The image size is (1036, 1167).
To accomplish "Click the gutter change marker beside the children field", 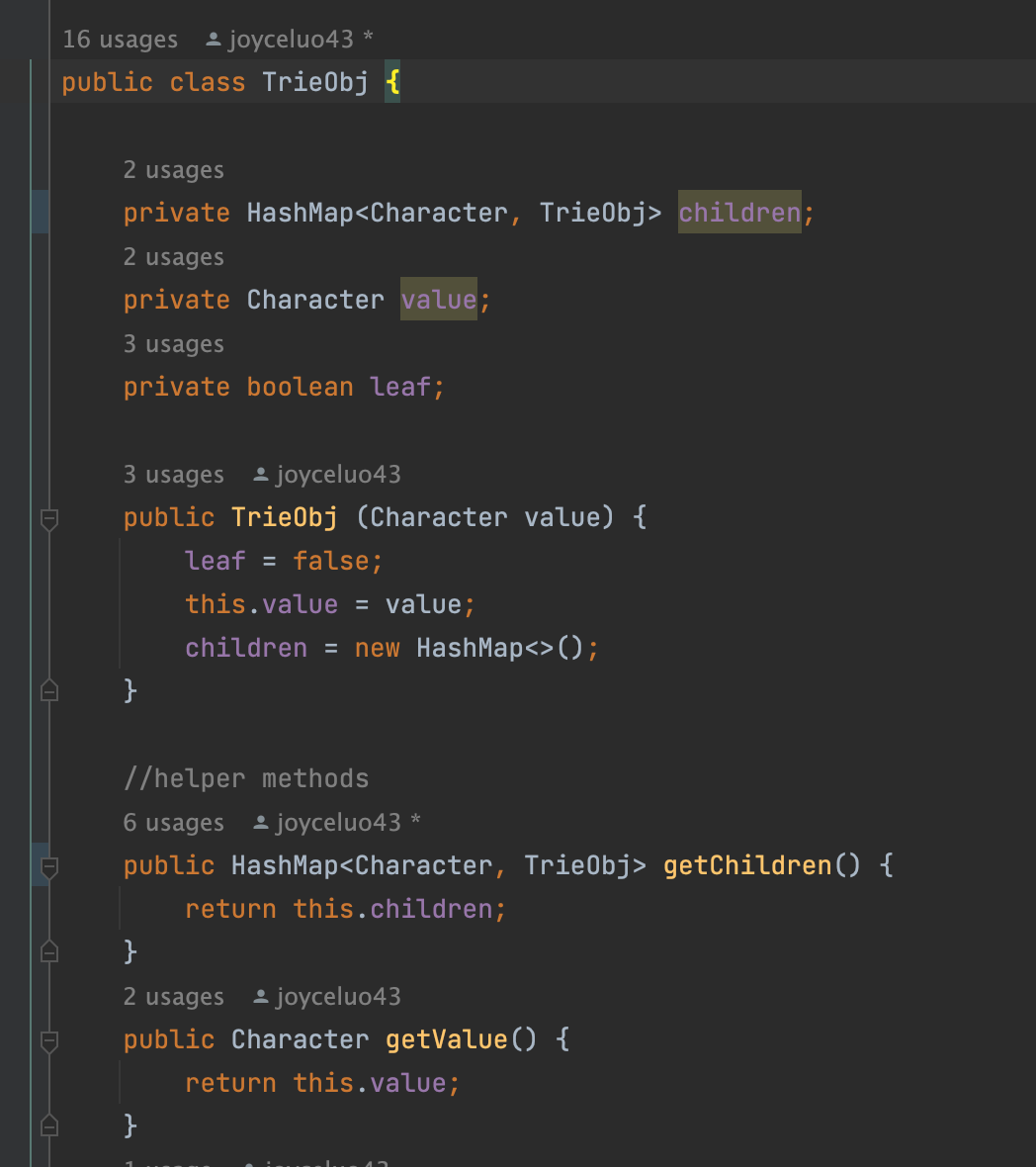I will click(x=40, y=212).
